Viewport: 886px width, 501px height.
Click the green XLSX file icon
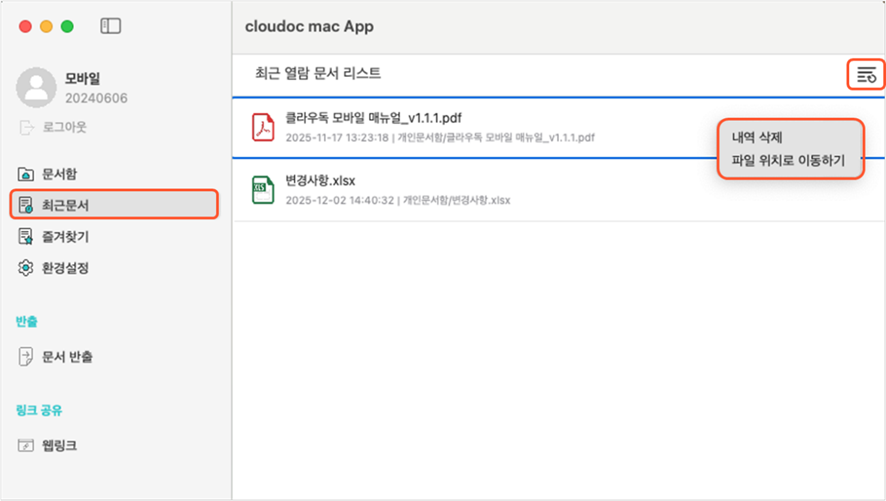tap(263, 189)
